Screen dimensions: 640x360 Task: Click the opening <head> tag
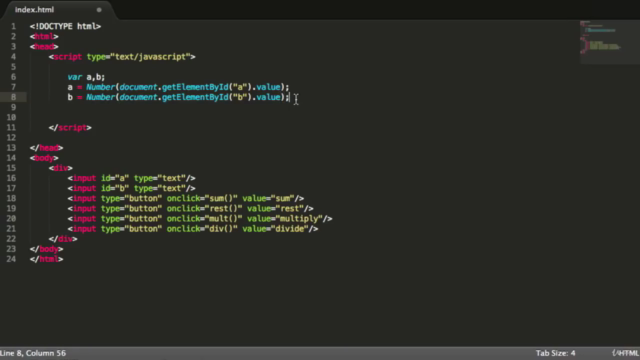click(x=44, y=47)
